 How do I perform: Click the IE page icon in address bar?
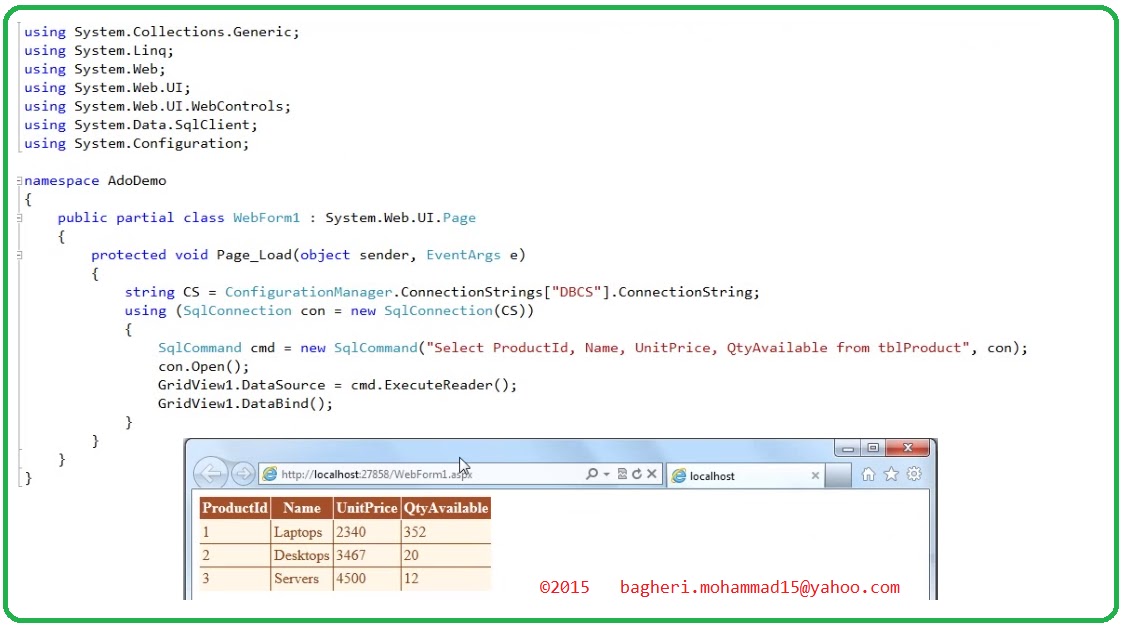[270, 474]
